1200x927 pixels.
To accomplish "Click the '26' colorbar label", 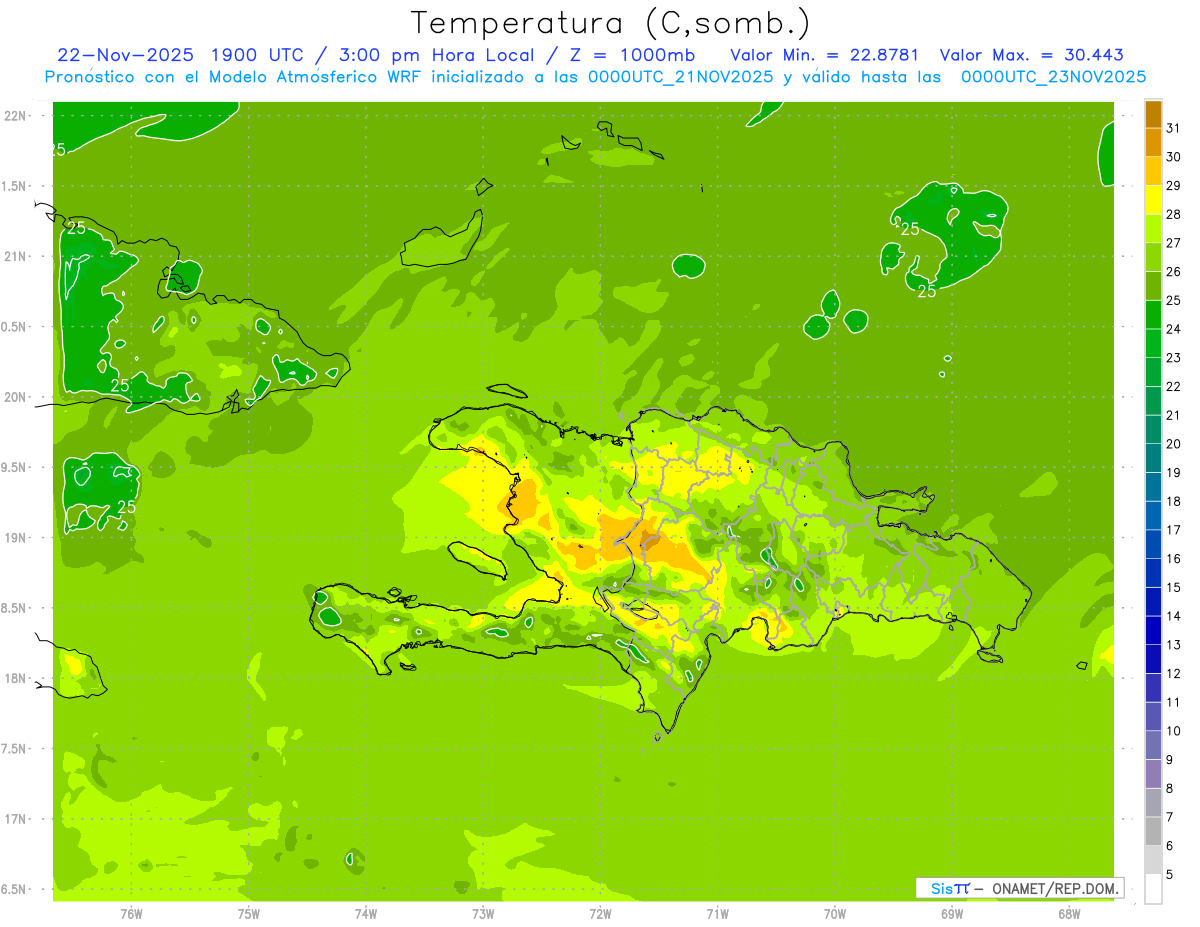I will 1174,272.
